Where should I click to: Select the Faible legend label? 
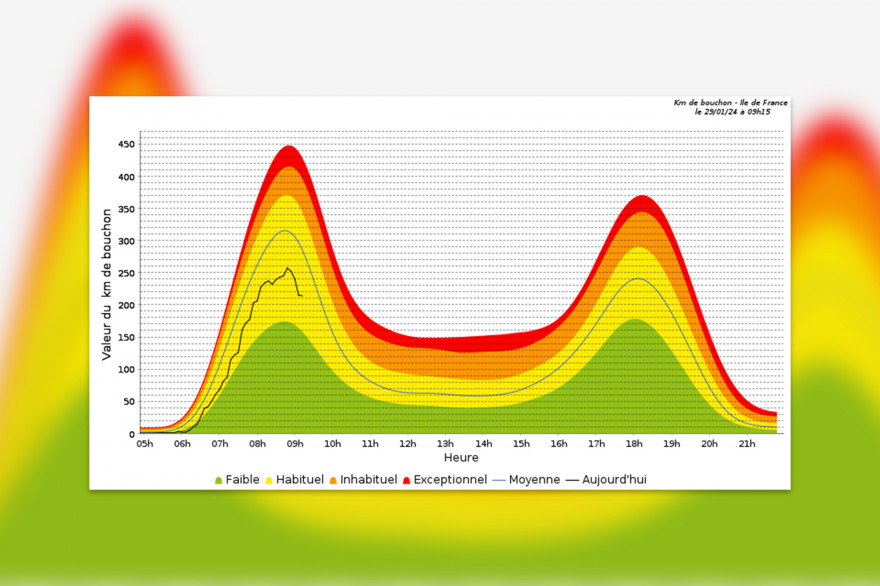coord(244,480)
